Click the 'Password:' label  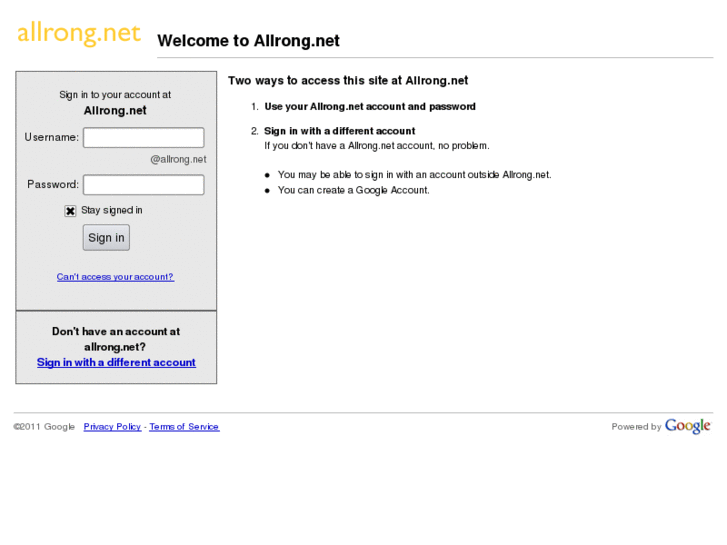[53, 185]
